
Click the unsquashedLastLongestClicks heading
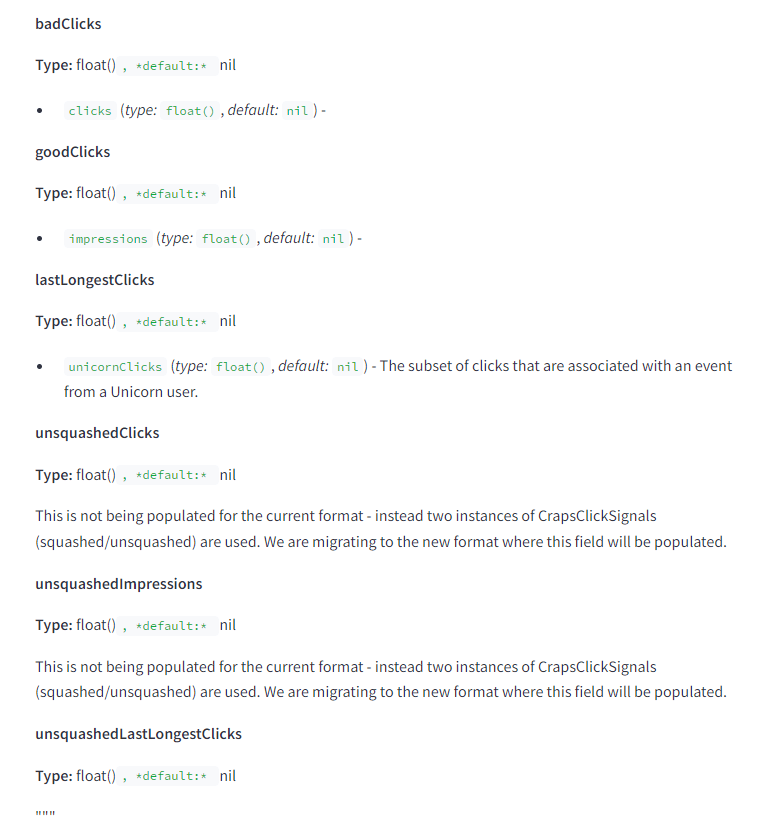(x=138, y=734)
